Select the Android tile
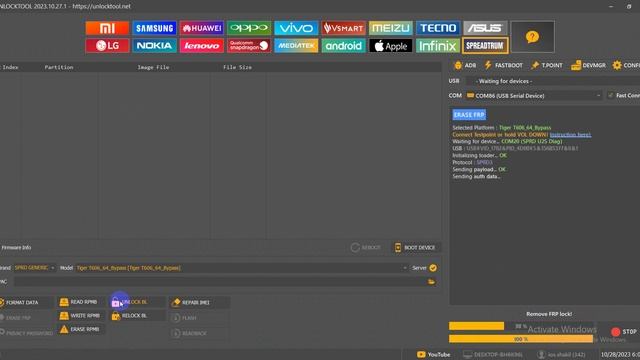640x360 pixels. pos(343,46)
